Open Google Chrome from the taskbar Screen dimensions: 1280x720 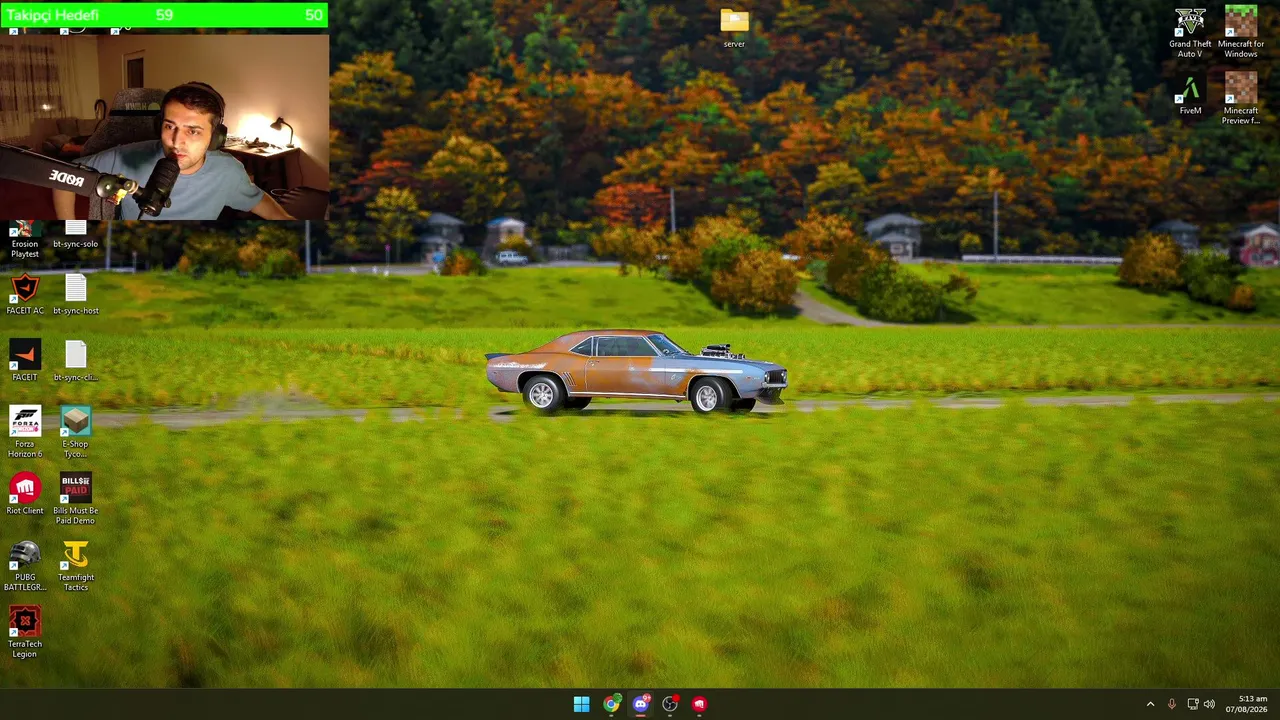pos(611,704)
